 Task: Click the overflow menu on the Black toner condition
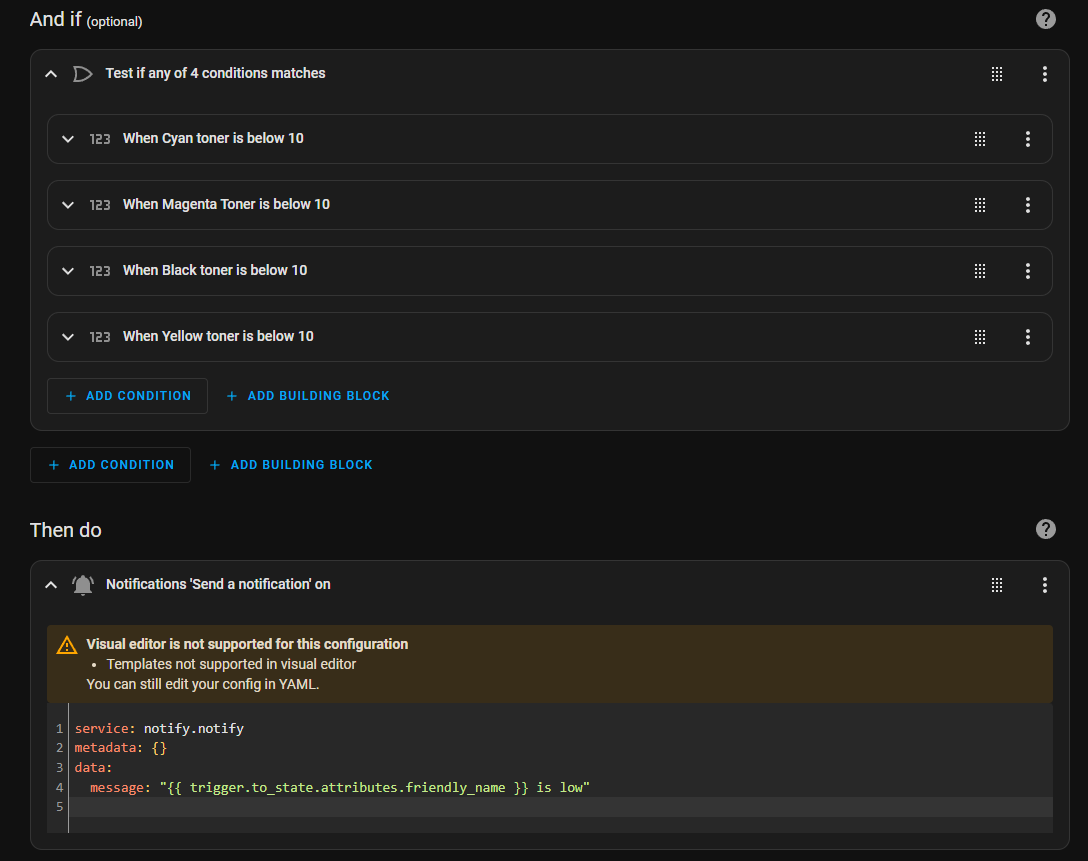pyautogui.click(x=1028, y=270)
